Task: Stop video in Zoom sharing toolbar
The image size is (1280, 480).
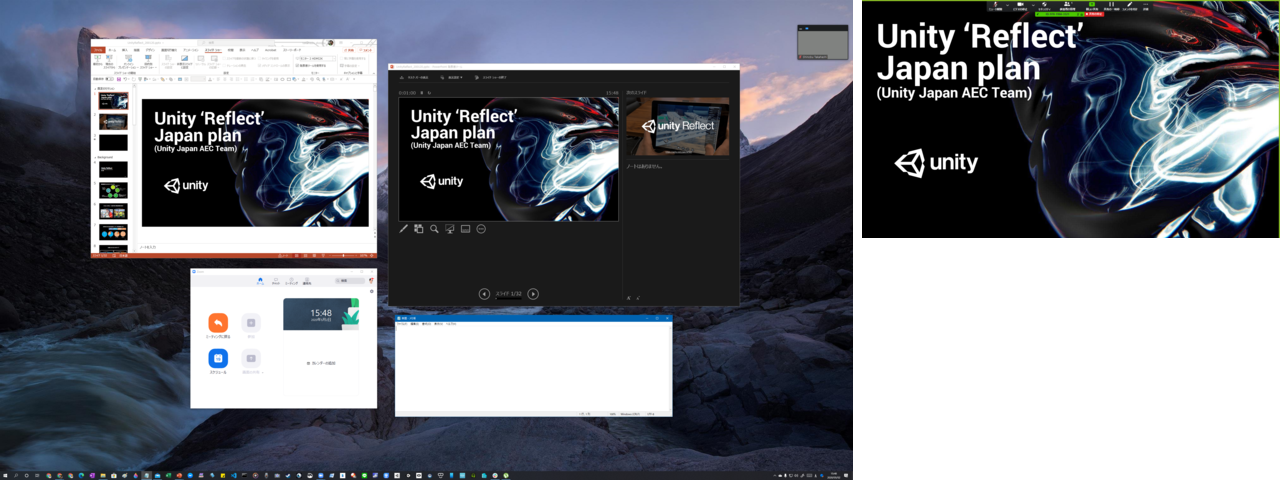Action: pos(1020,5)
